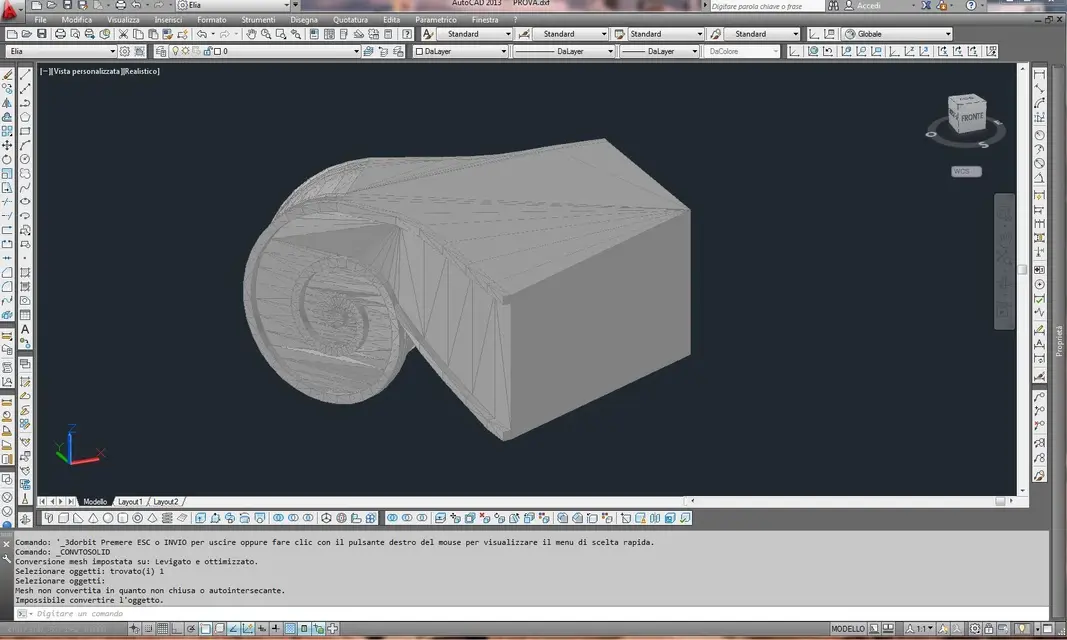Switch to the Layout1 tab
This screenshot has height=640, width=1067.
point(130,502)
